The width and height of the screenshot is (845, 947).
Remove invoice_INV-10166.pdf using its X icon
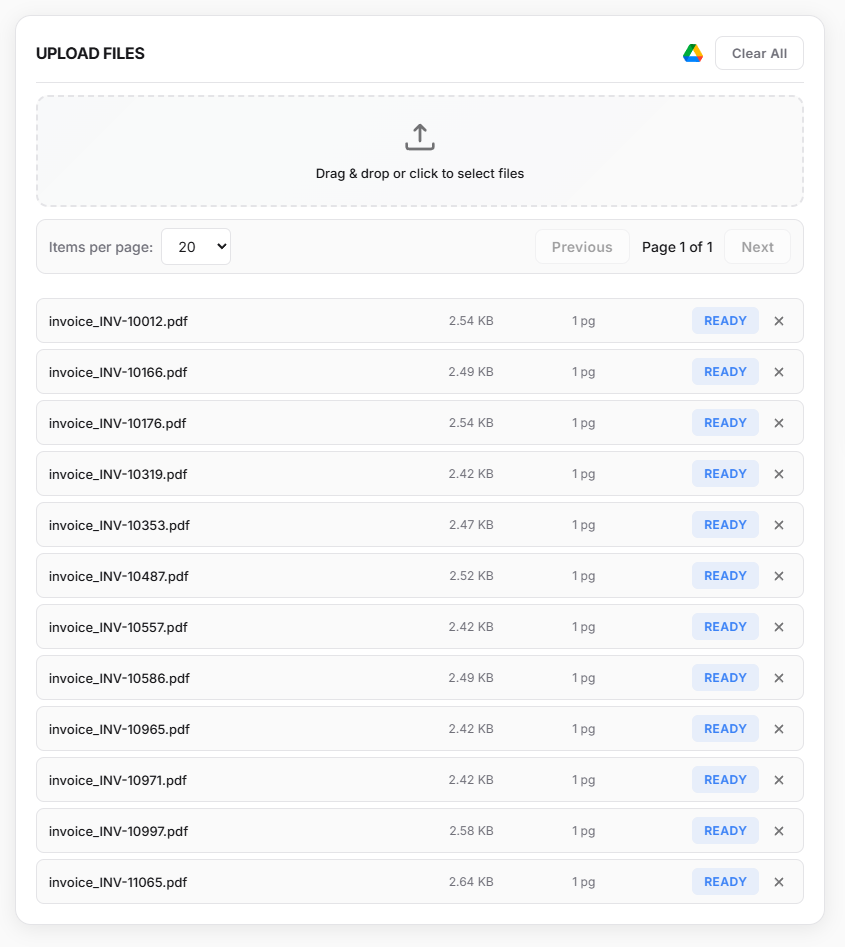coord(779,372)
